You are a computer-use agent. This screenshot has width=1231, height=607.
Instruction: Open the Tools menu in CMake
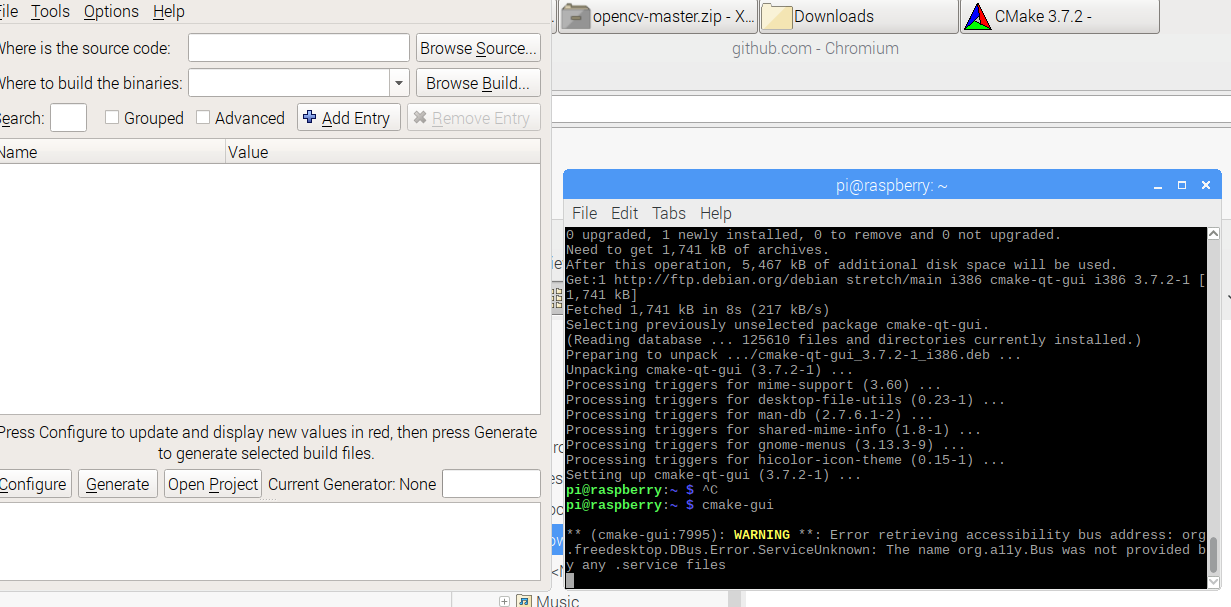[x=50, y=12]
